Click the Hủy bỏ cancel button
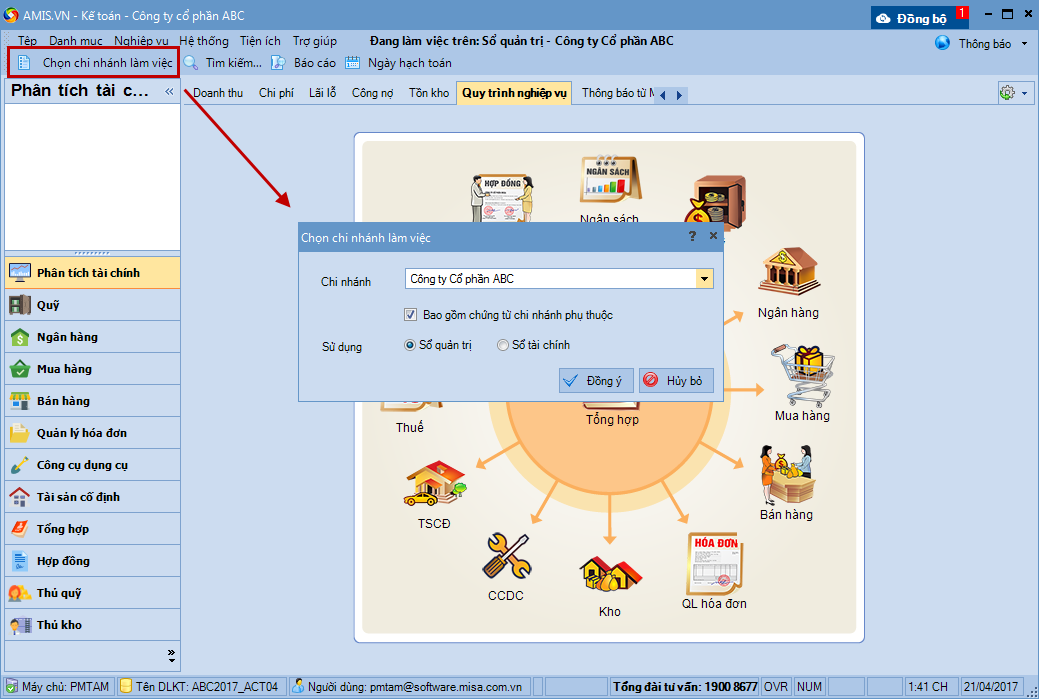The width and height of the screenshot is (1039, 699). (676, 381)
